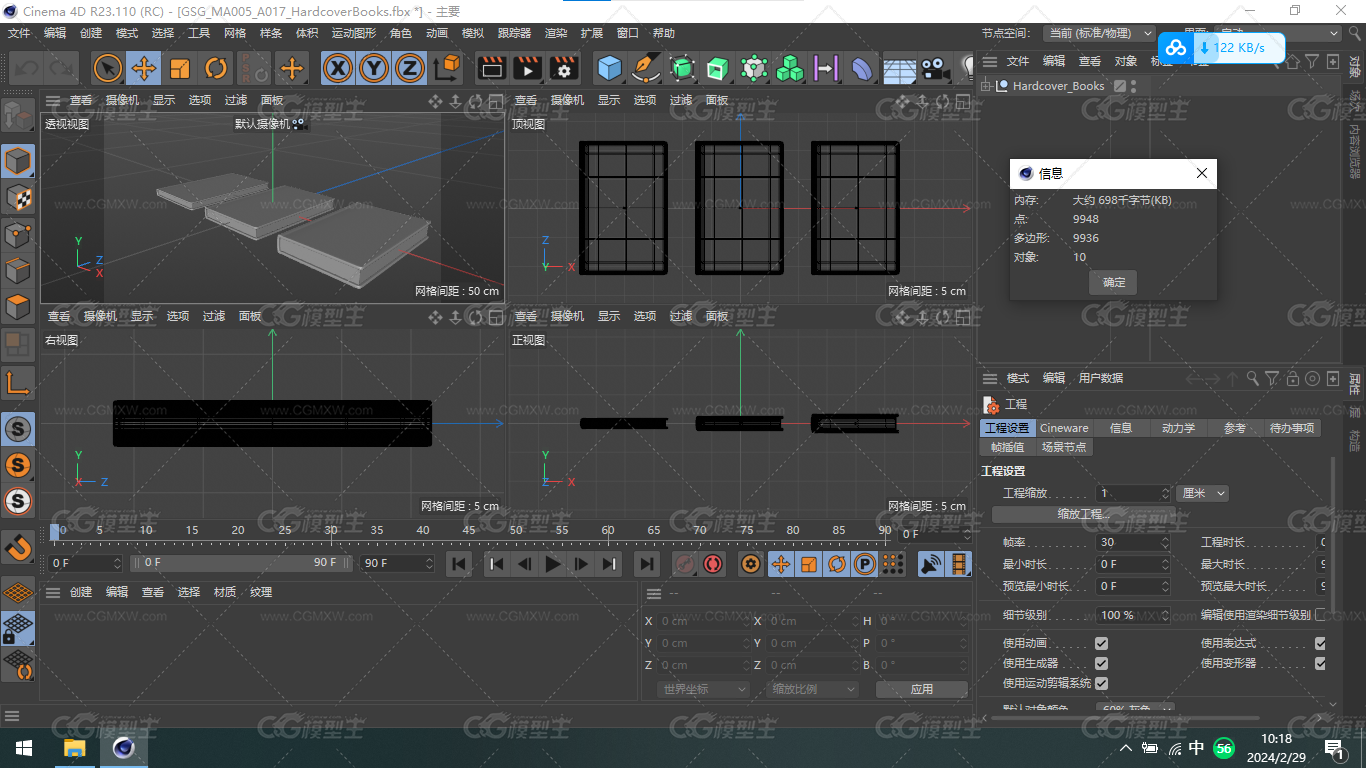Screen dimensions: 1366x768
Task: Click timeline ruler at frame 45
Action: [x=469, y=530]
